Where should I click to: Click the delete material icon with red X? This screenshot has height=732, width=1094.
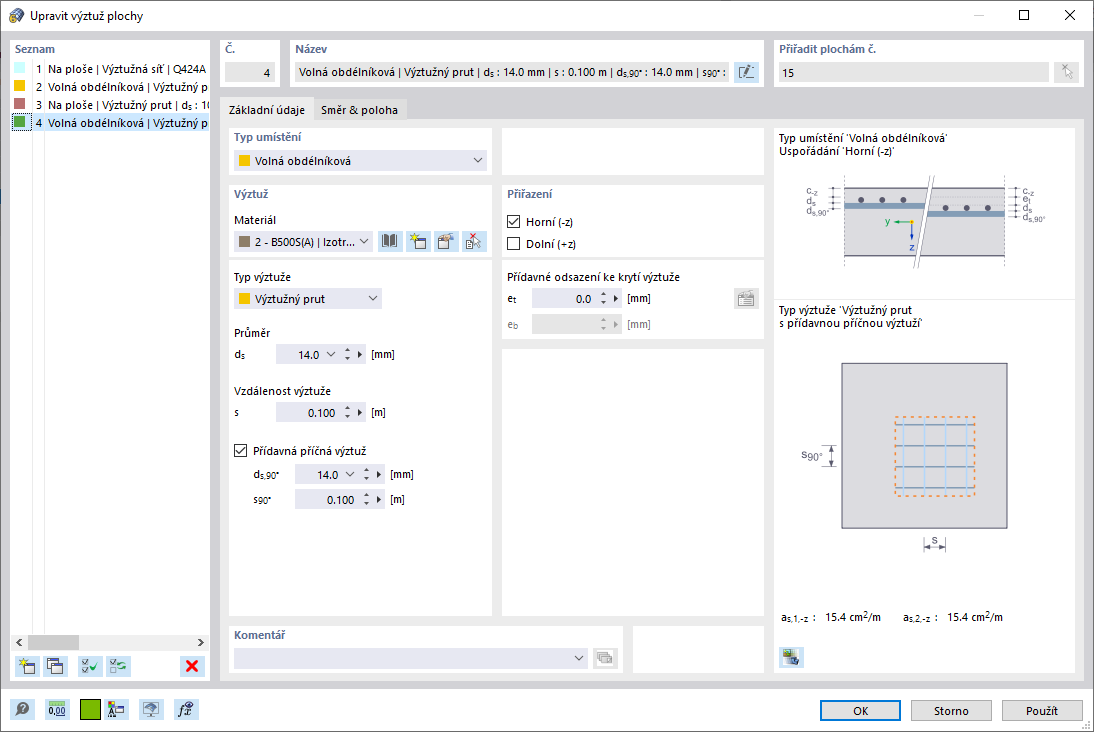[474, 241]
